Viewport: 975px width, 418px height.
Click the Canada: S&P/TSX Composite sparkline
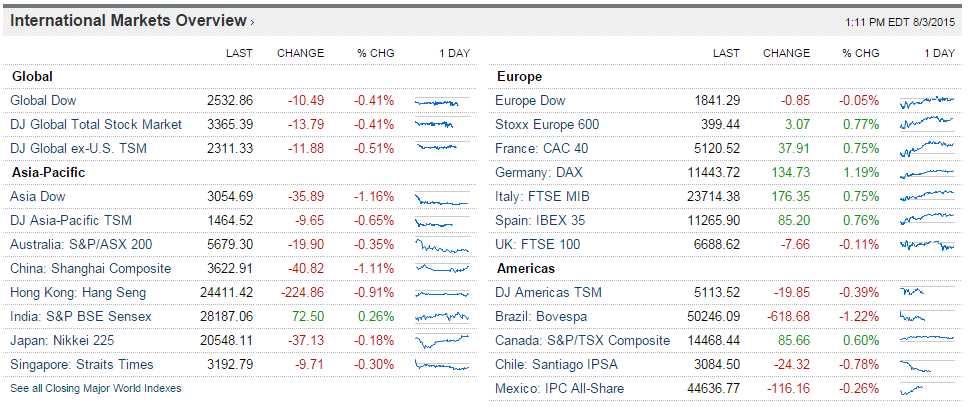926,340
